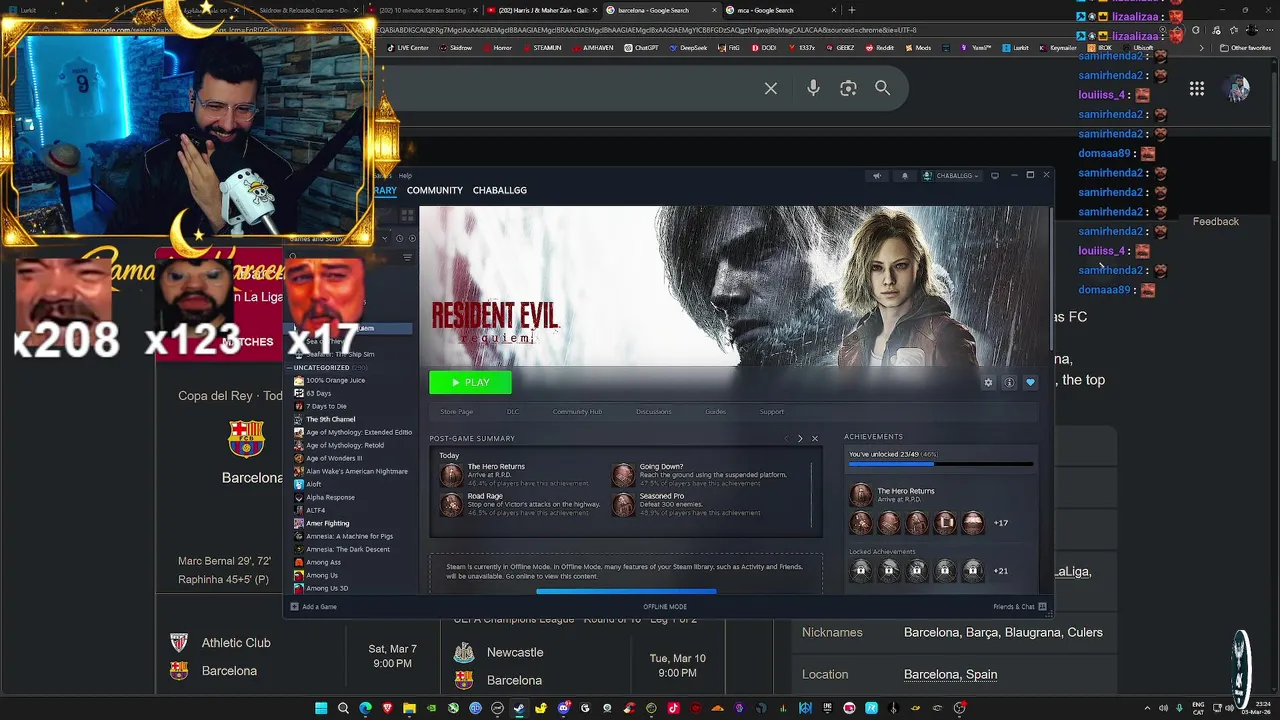
Task: Open the DLC tab
Action: point(513,412)
